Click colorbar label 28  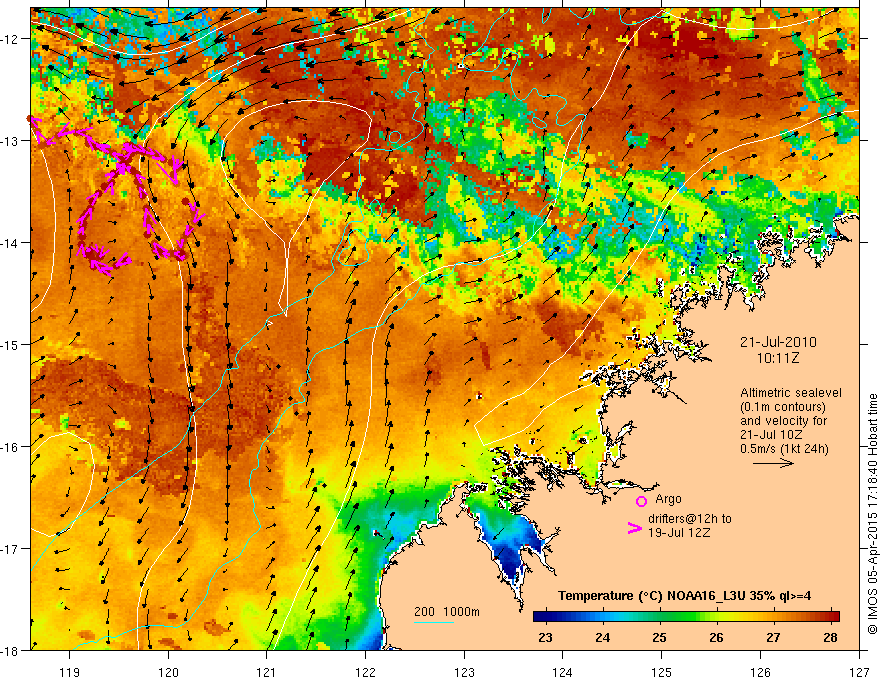(x=831, y=637)
